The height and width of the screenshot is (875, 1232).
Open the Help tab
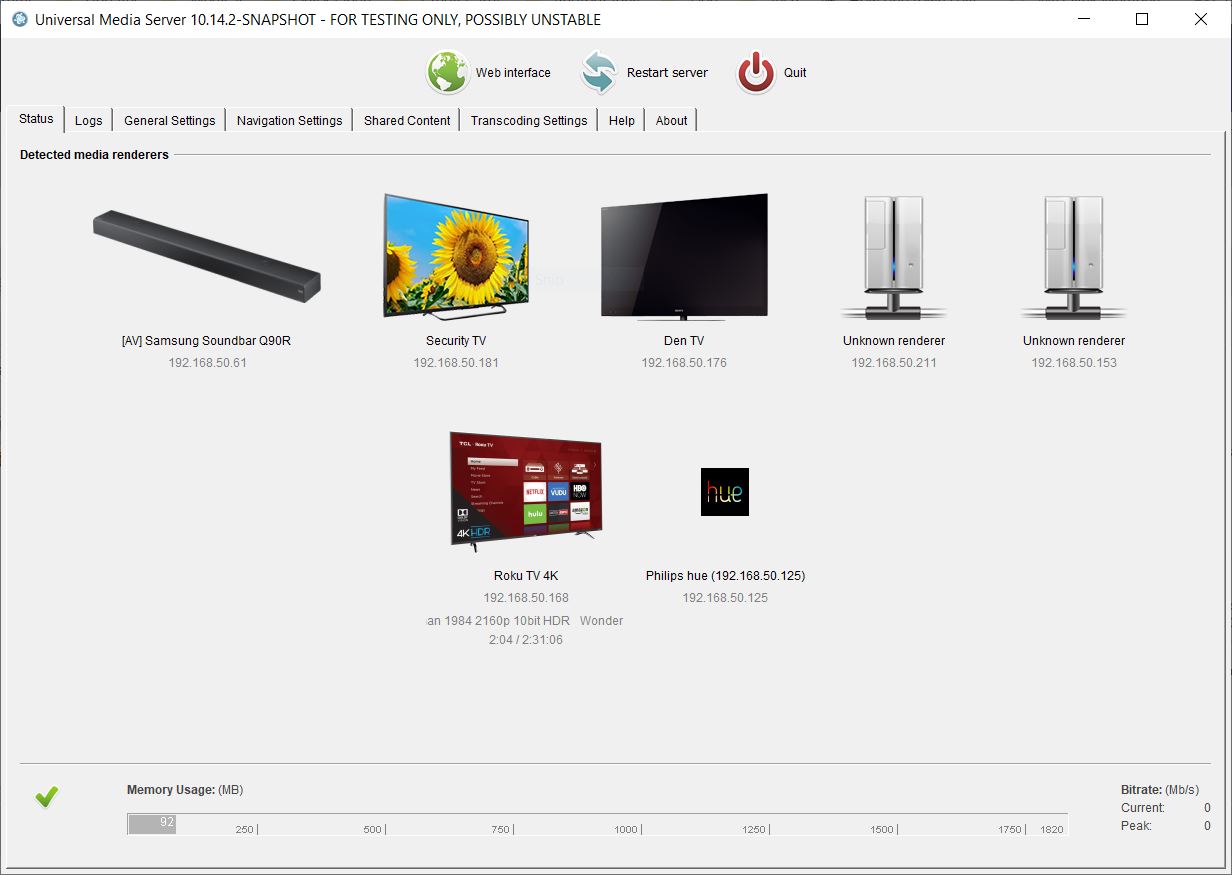pos(622,120)
